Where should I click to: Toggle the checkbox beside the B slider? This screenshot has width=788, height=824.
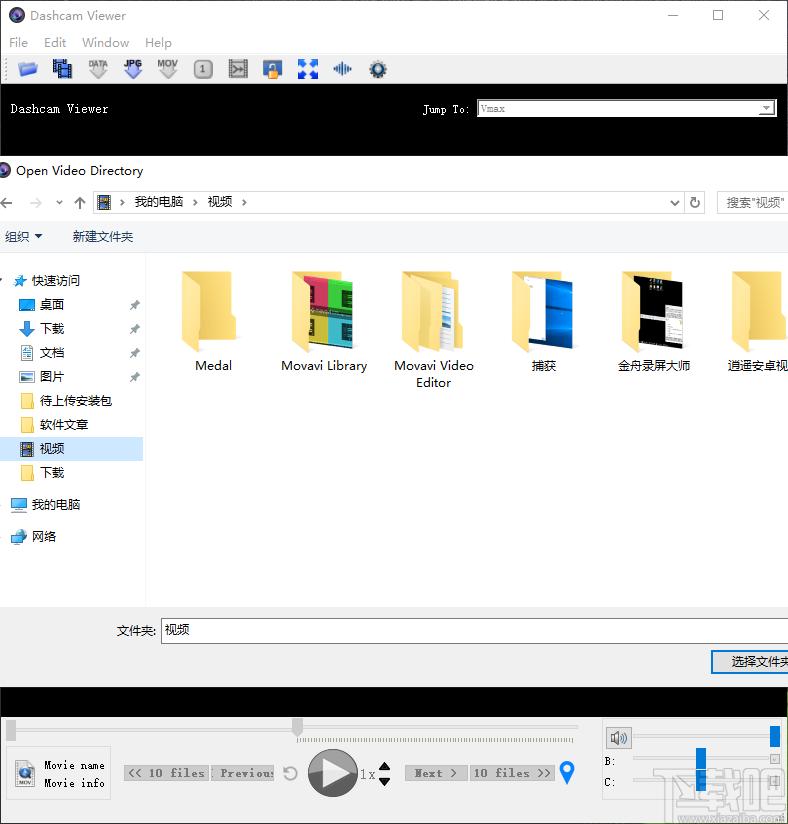point(774,759)
